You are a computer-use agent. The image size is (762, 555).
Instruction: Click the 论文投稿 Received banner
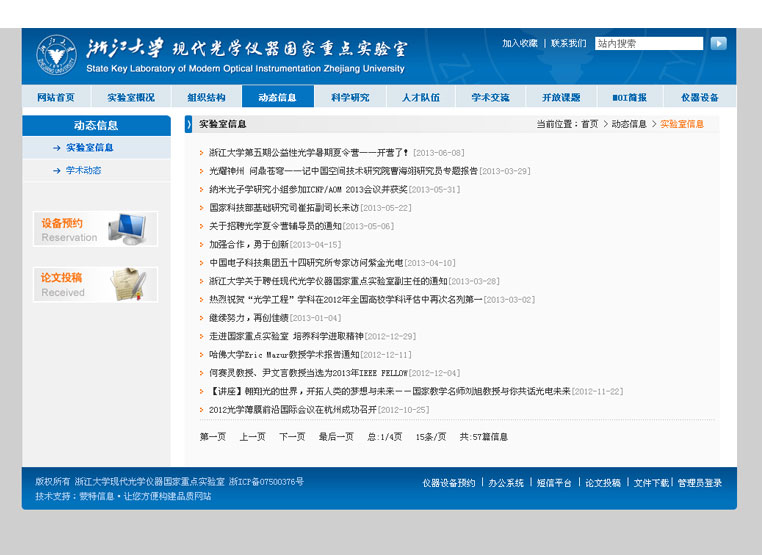click(96, 284)
